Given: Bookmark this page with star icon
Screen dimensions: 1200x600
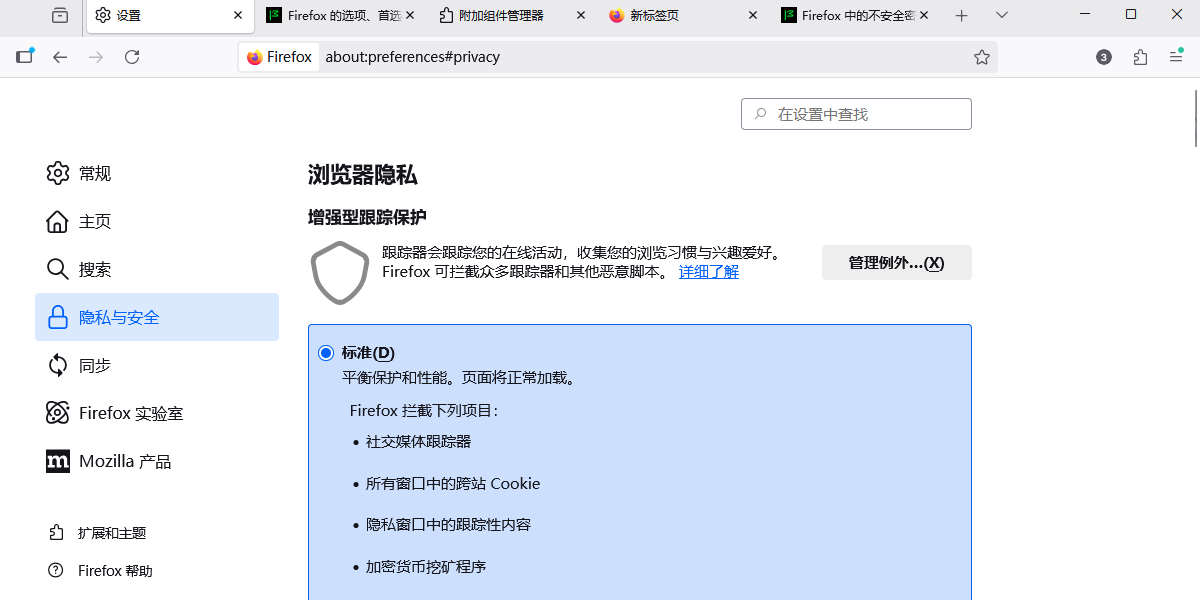Looking at the screenshot, I should pos(982,57).
